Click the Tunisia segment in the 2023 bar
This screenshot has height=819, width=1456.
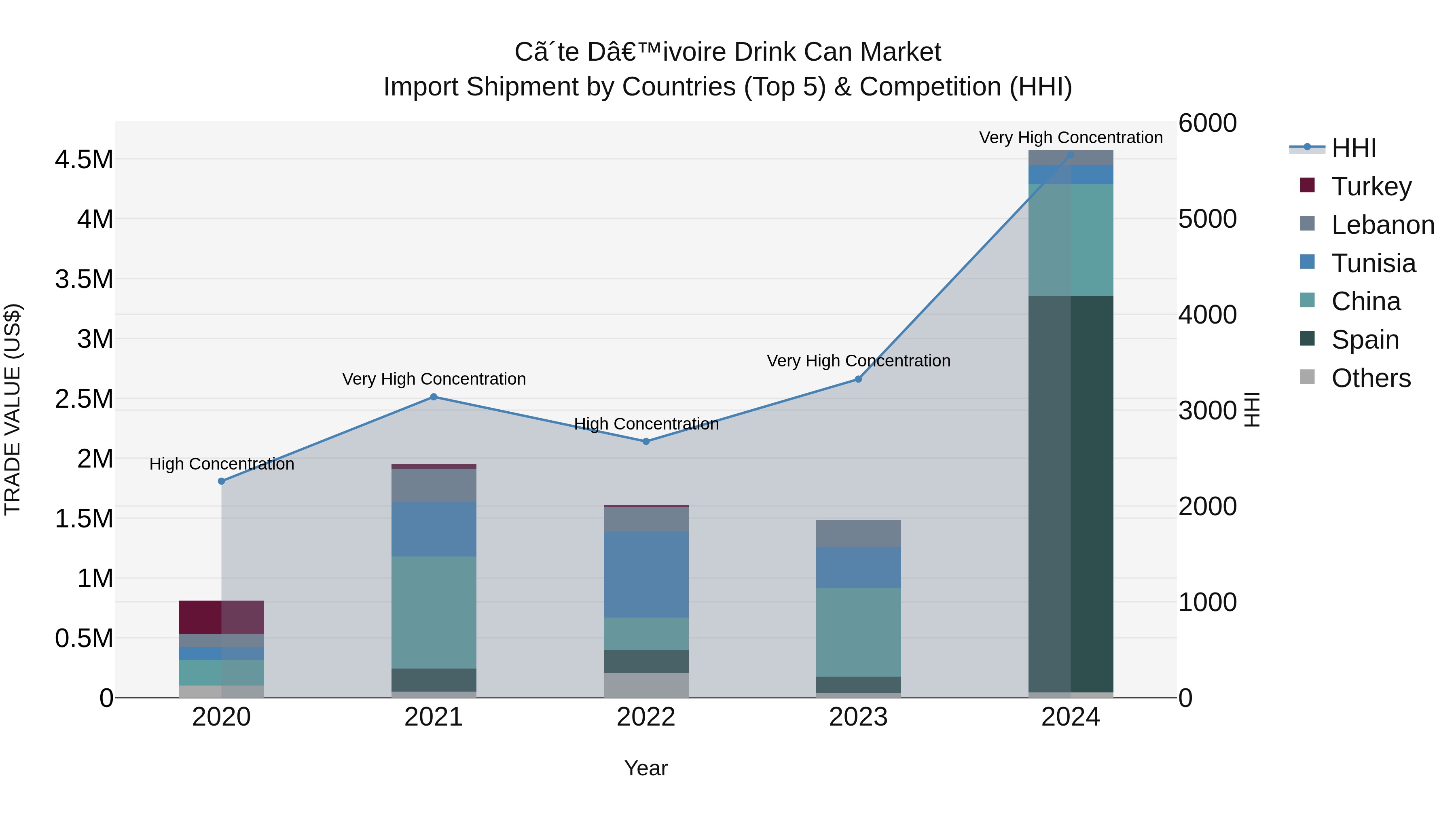[858, 567]
